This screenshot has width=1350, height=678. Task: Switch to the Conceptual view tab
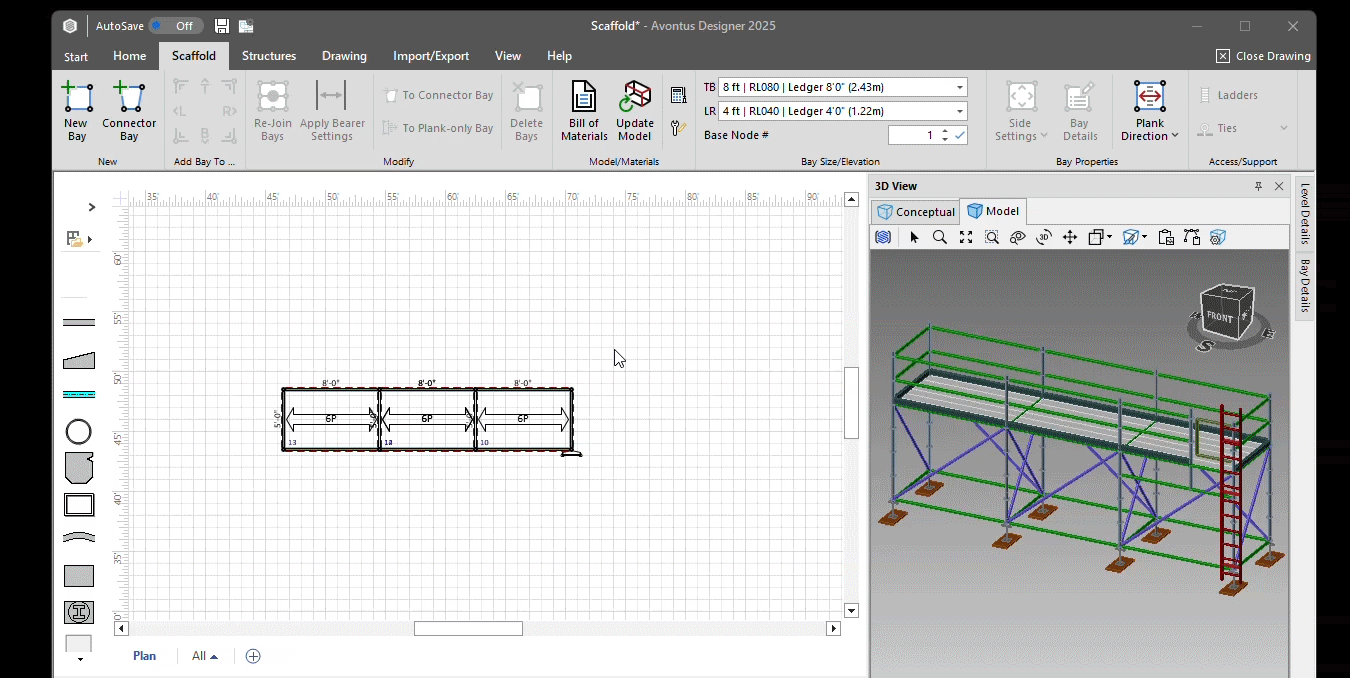(x=916, y=211)
